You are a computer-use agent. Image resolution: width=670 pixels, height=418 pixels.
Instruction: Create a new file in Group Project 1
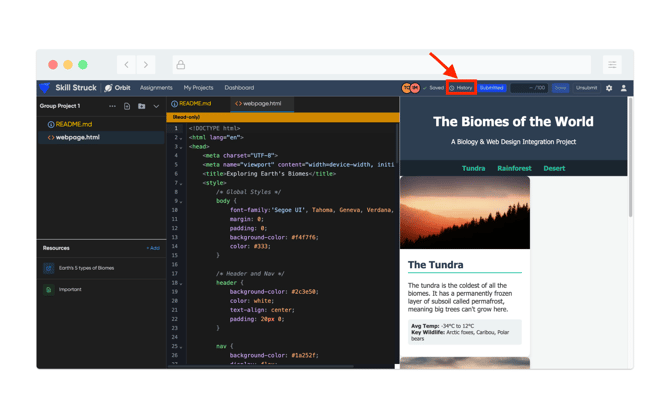[x=127, y=106]
